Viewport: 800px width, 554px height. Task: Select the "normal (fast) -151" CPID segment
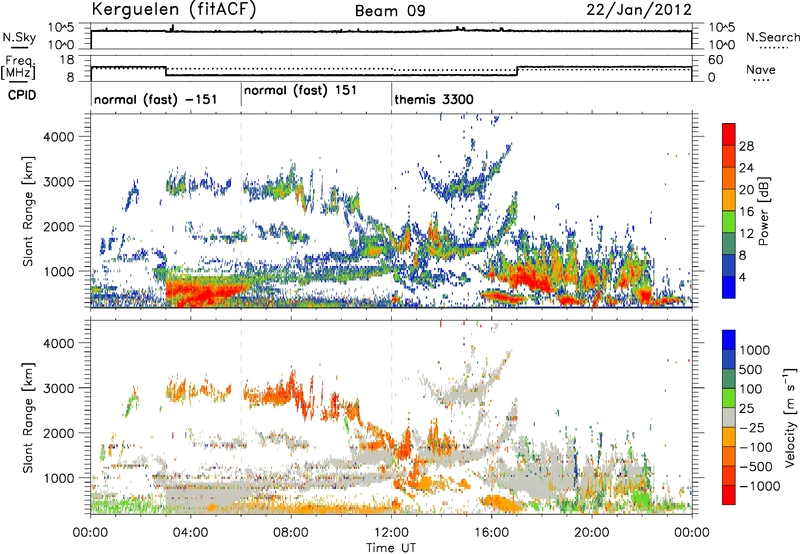[x=155, y=99]
